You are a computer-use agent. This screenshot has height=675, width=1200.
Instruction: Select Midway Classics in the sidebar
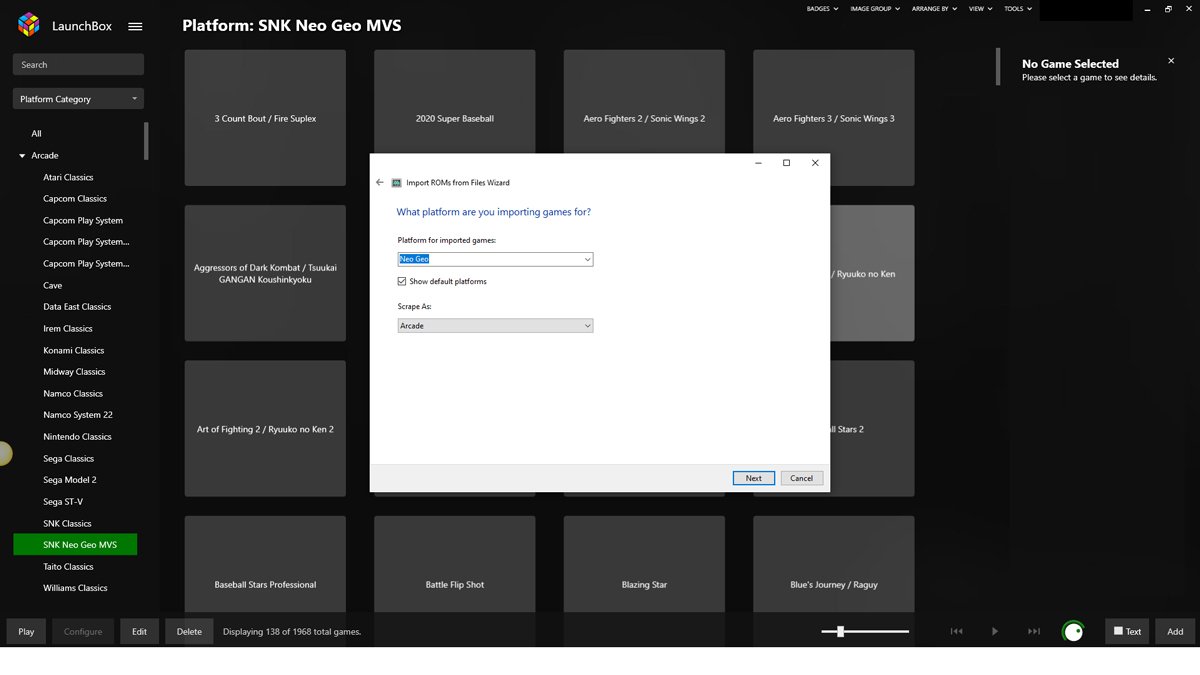[74, 372]
